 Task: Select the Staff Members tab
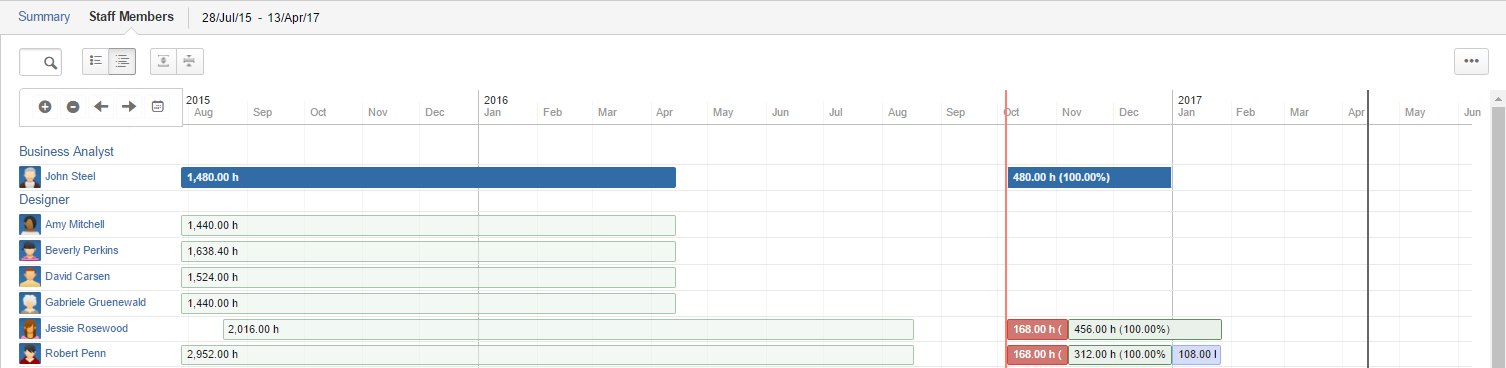(131, 17)
